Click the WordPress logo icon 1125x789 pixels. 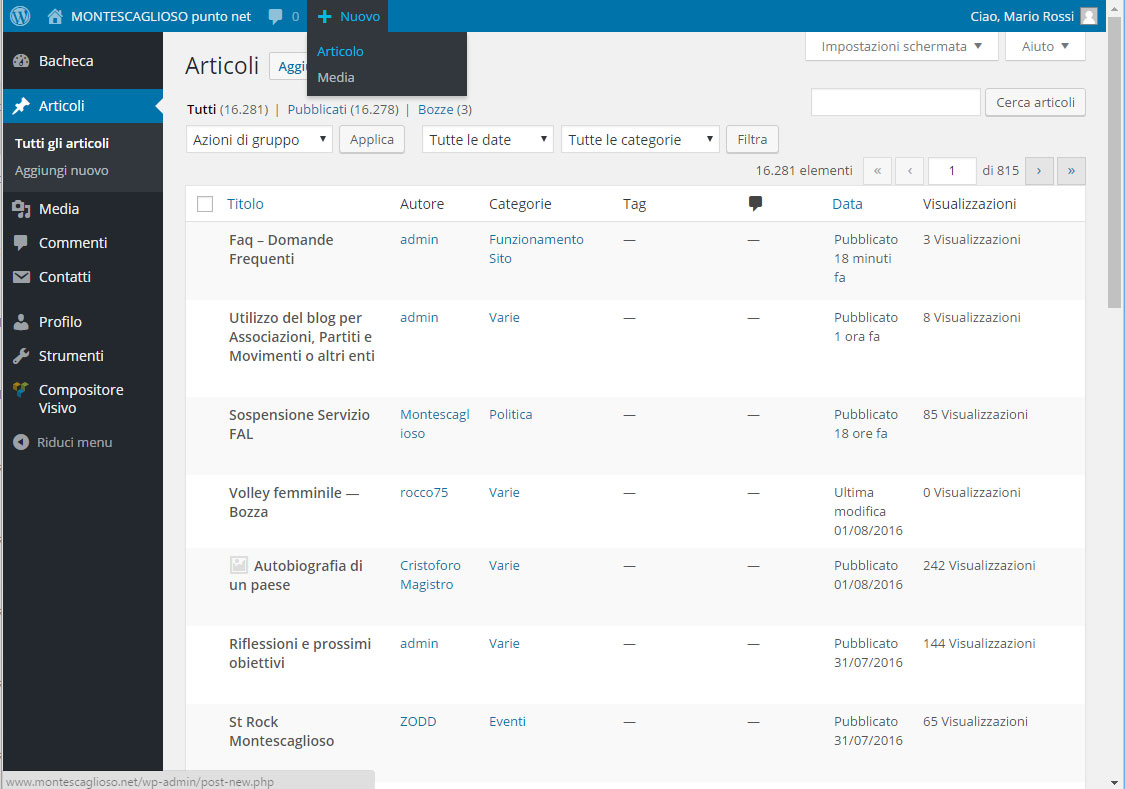click(20, 16)
